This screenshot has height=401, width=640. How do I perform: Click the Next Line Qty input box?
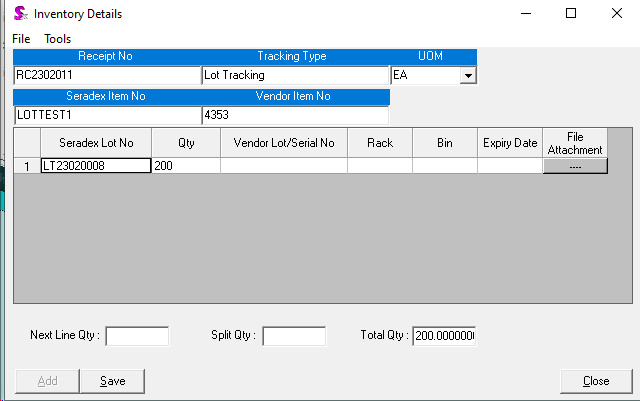coord(137,336)
